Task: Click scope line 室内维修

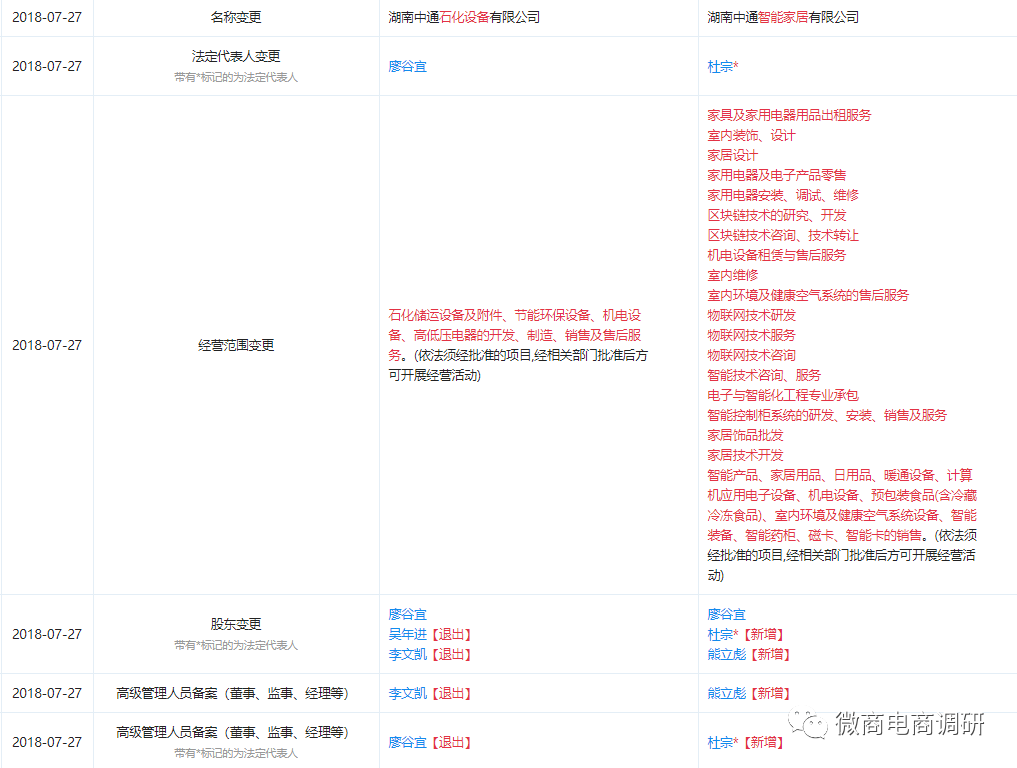Action: (x=732, y=276)
